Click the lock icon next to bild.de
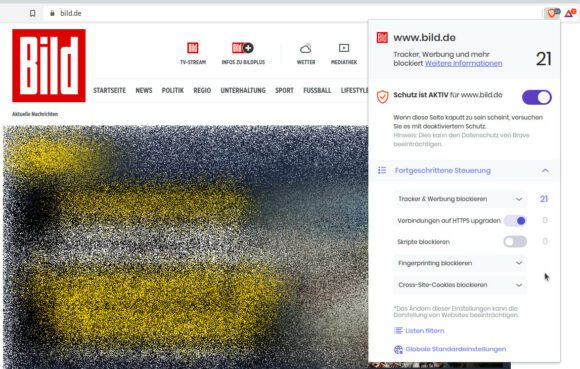This screenshot has width=580, height=369. click(52, 13)
